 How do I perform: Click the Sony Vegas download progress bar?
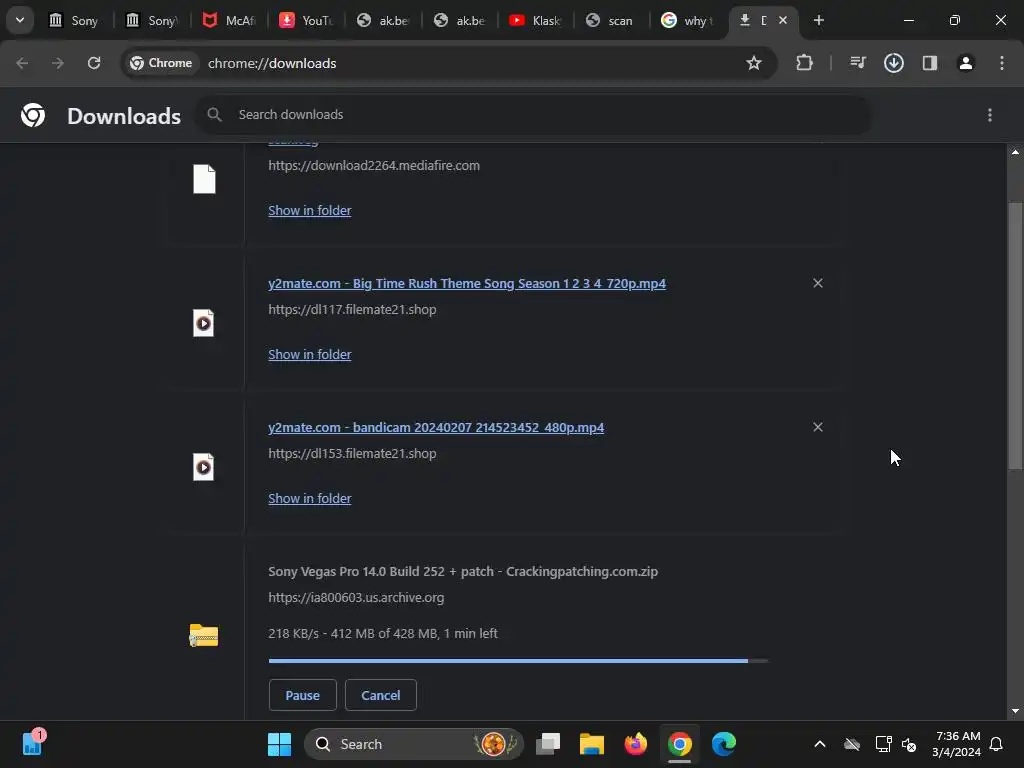click(x=518, y=661)
